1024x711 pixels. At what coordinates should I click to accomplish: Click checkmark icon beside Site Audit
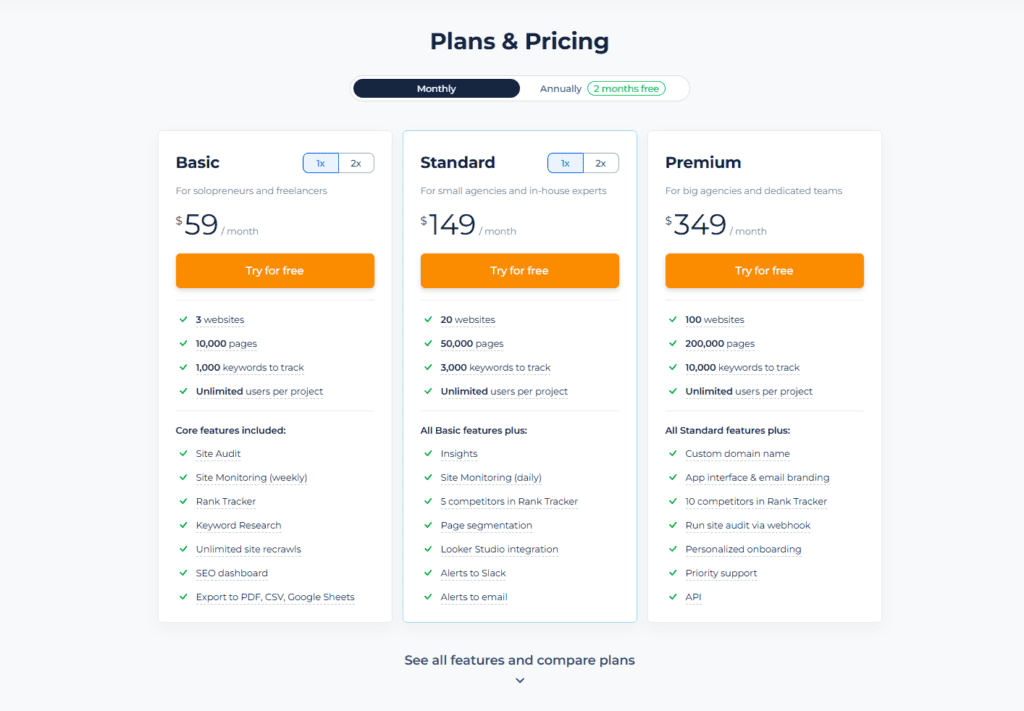[x=183, y=454]
